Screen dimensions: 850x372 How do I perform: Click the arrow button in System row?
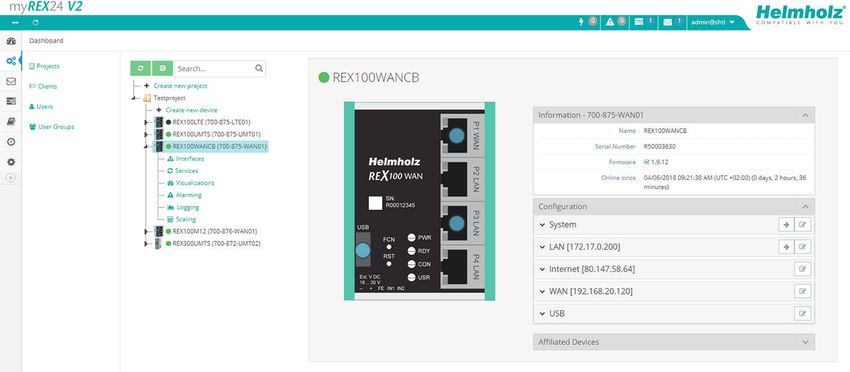[786, 225]
